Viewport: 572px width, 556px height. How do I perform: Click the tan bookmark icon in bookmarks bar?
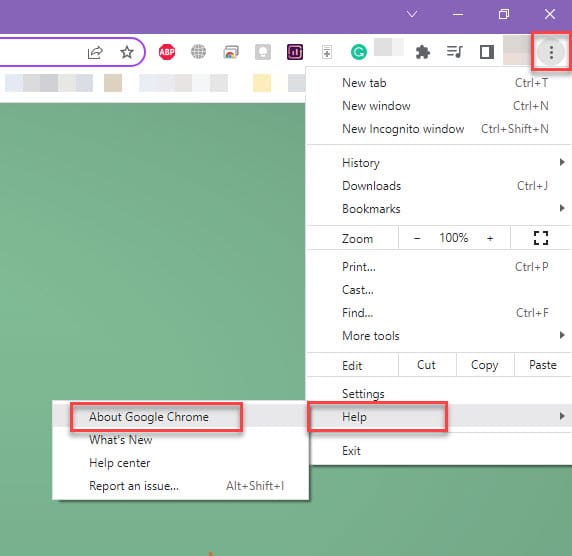point(113,83)
